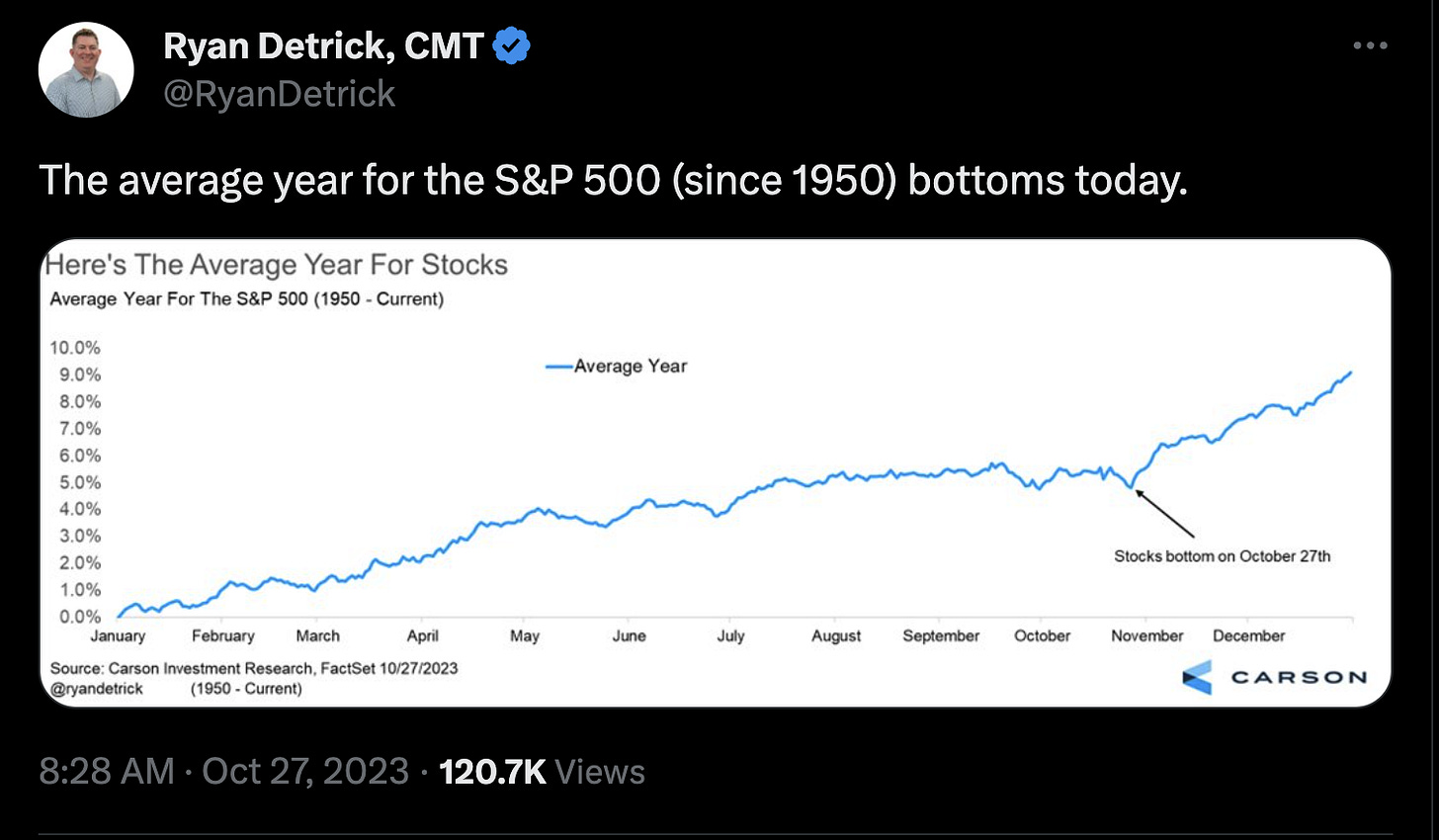1439x840 pixels.
Task: Click the tweet text about S&P 500 bottoms
Action: pos(613,181)
